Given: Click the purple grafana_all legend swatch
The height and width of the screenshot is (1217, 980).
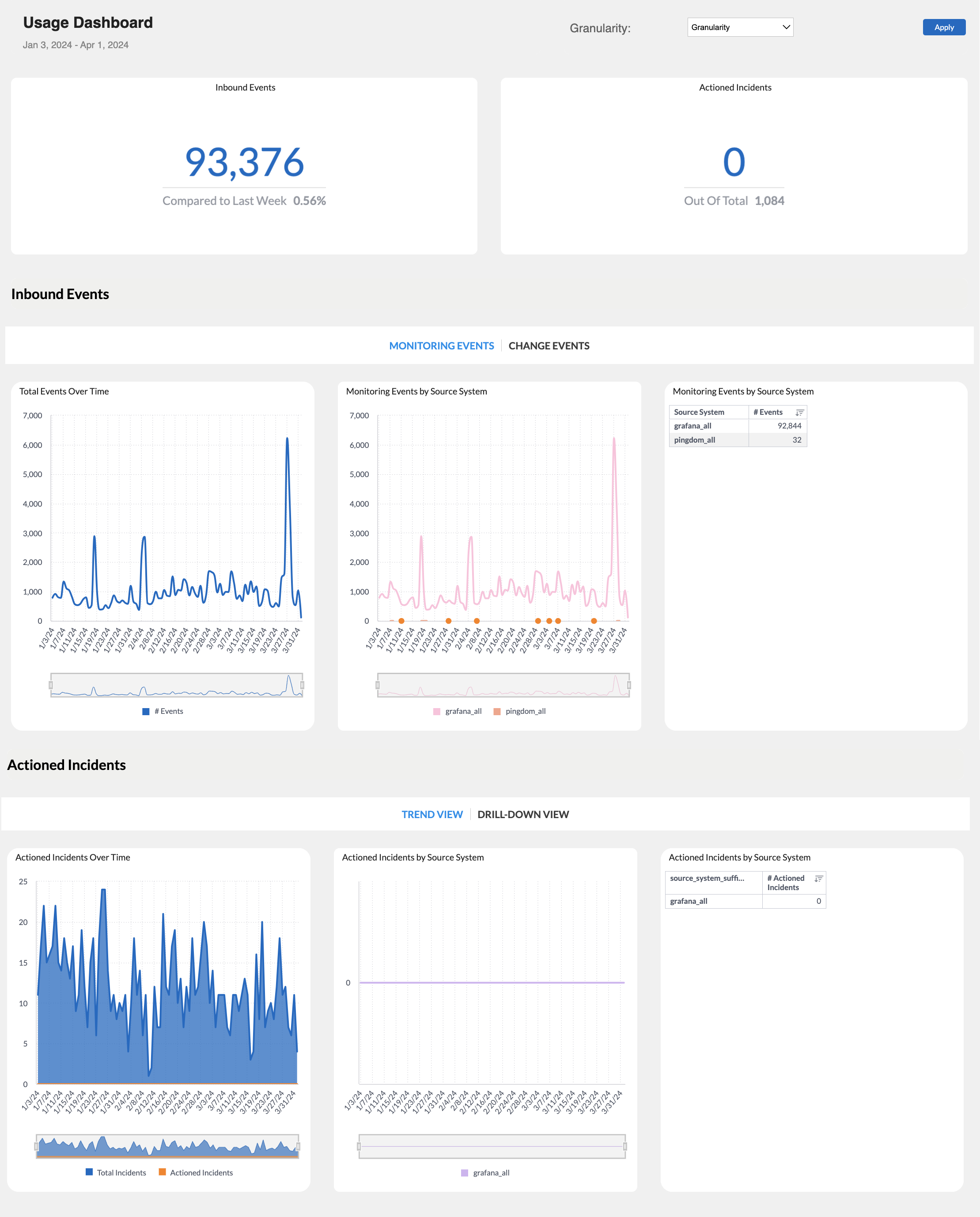Looking at the screenshot, I should pos(464,1172).
